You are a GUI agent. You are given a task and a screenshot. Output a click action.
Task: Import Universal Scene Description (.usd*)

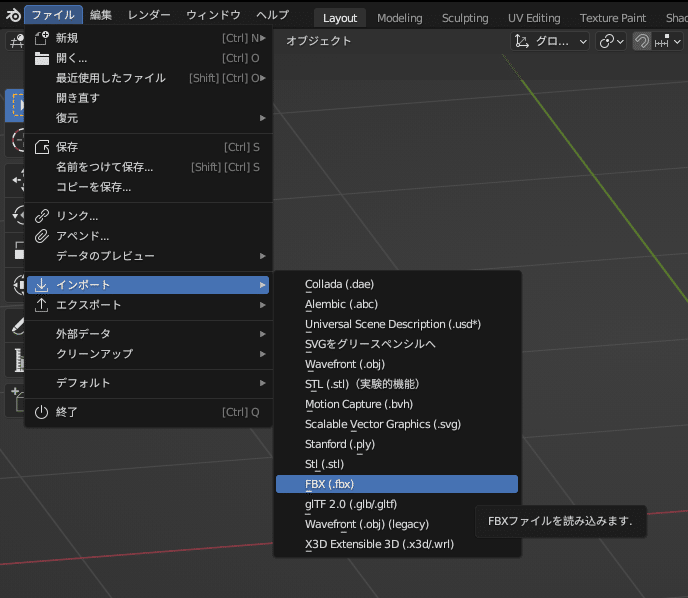[x=397, y=324]
